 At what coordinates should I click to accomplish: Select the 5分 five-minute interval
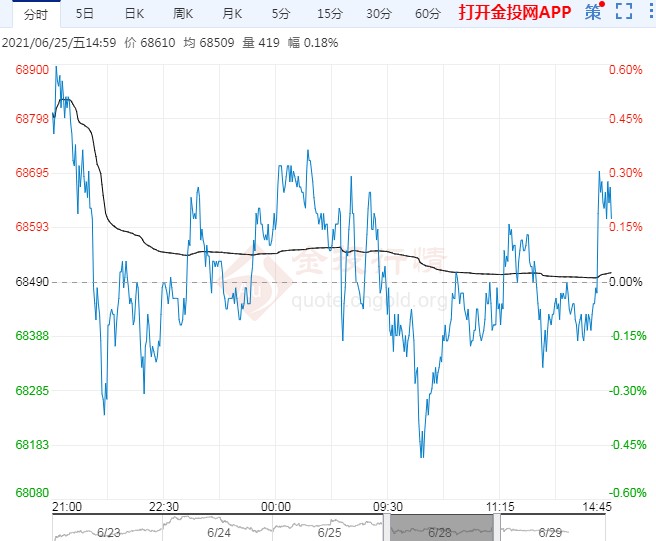(281, 14)
